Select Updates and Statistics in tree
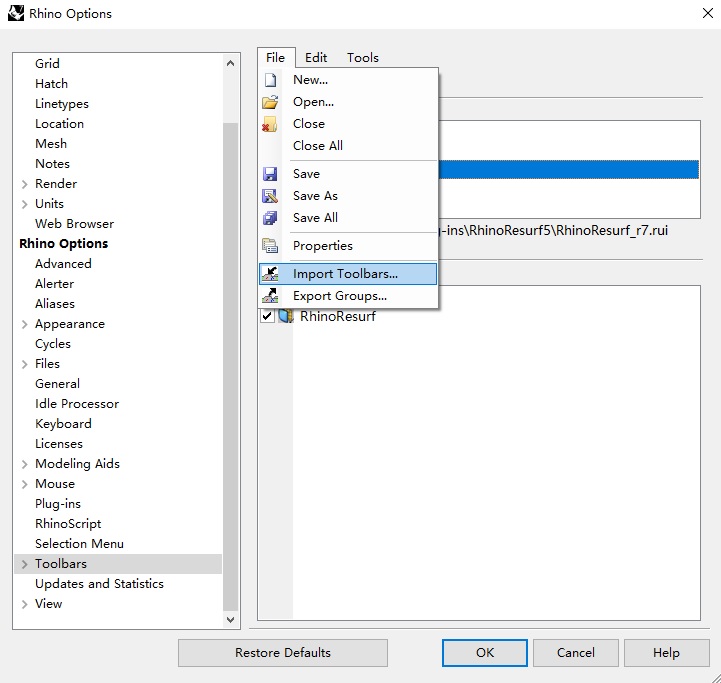The width and height of the screenshot is (721, 683). tap(99, 584)
